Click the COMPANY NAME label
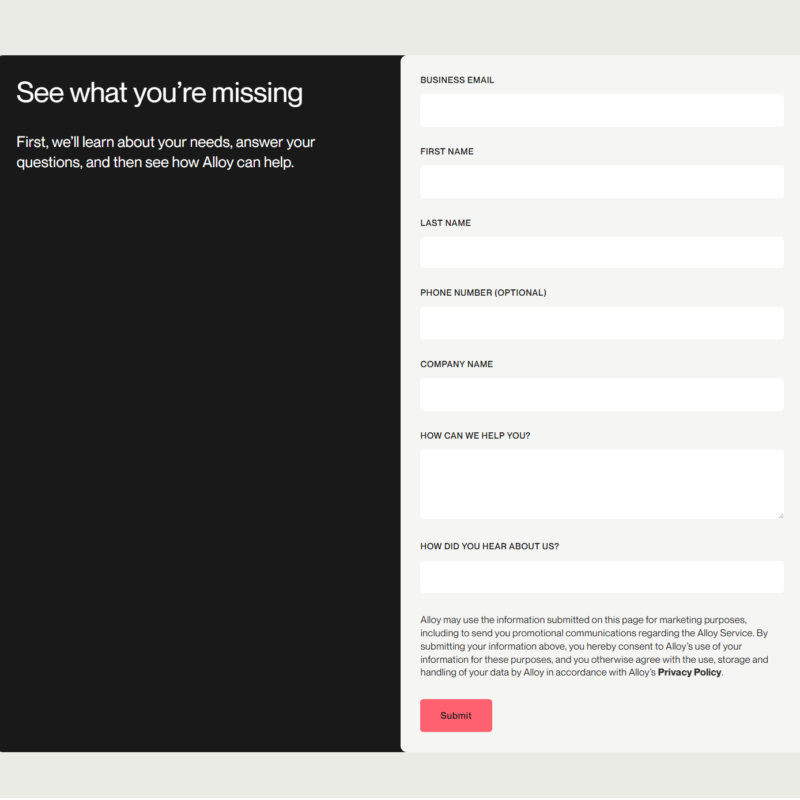The image size is (800, 800). pos(456,365)
